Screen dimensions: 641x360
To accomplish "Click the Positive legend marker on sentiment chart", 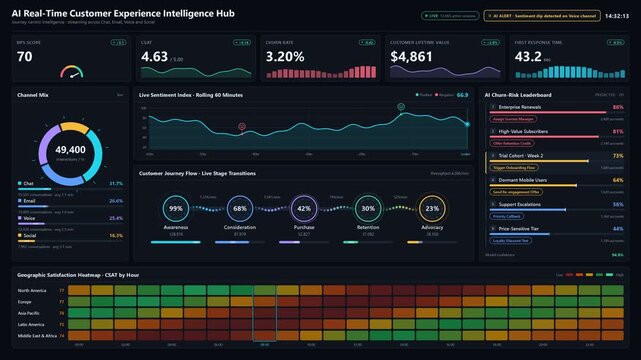I will click(x=417, y=95).
